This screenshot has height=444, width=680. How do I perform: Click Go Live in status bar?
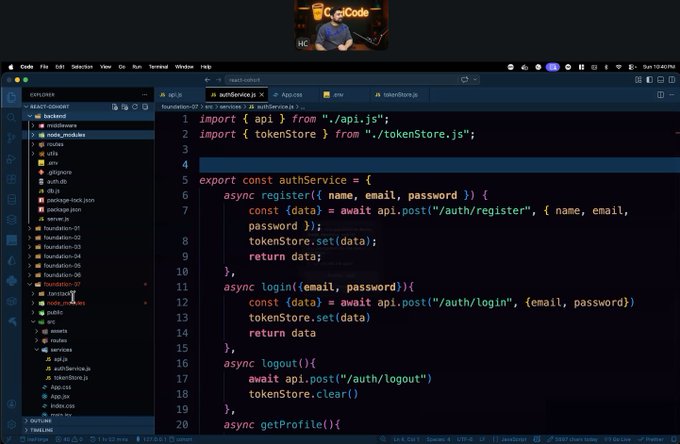(x=619, y=439)
